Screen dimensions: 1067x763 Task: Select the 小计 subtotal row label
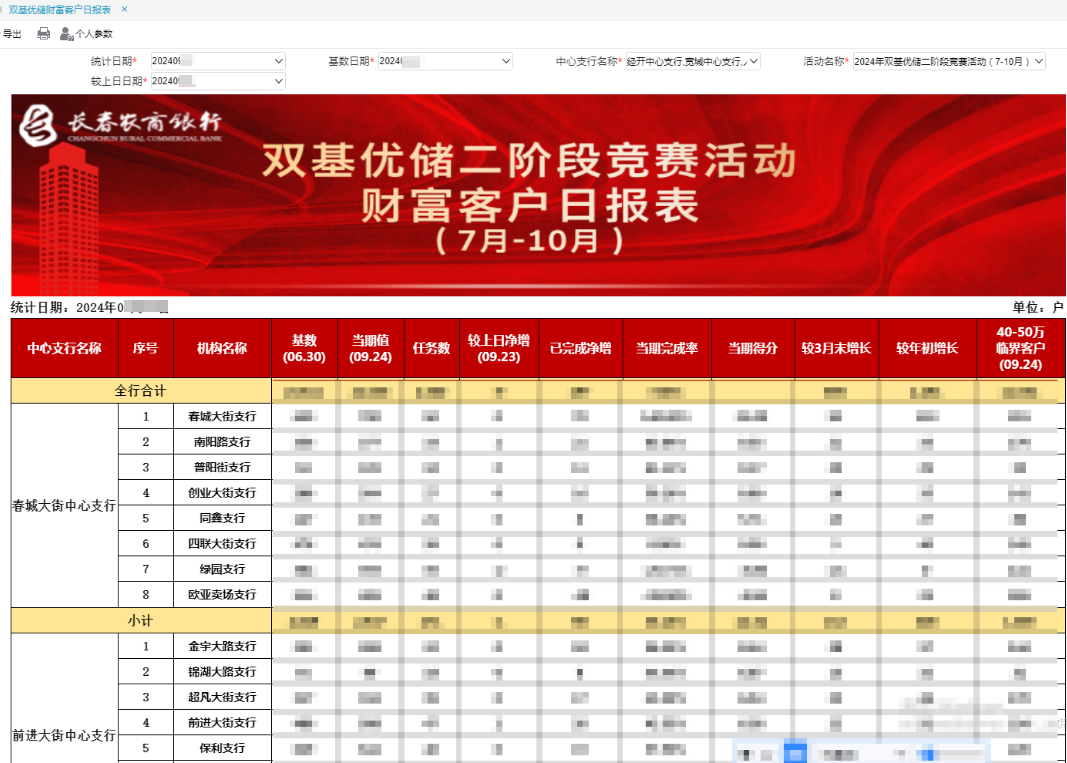(x=141, y=621)
